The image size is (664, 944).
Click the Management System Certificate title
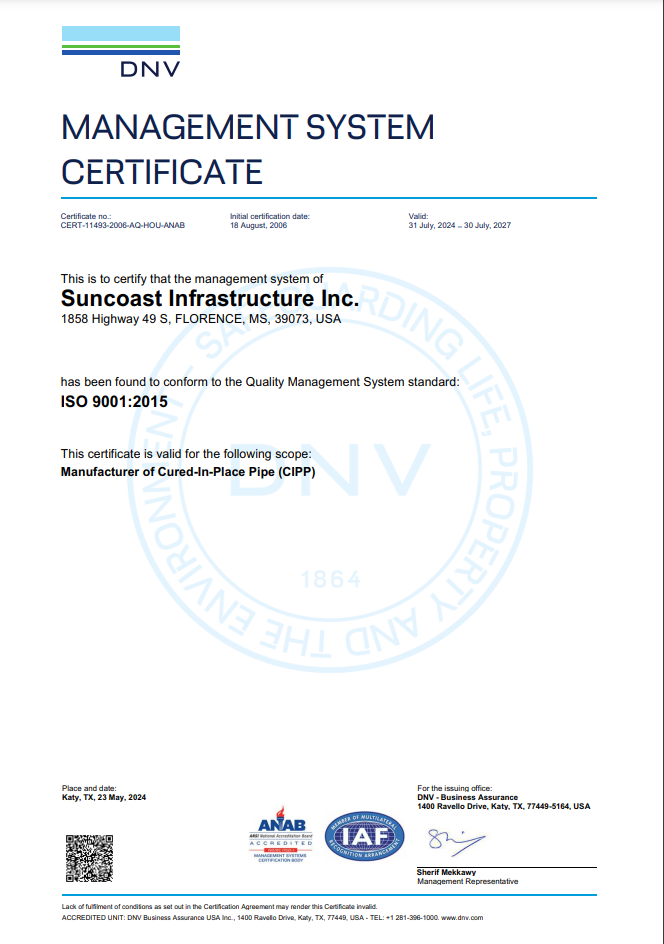click(247, 149)
